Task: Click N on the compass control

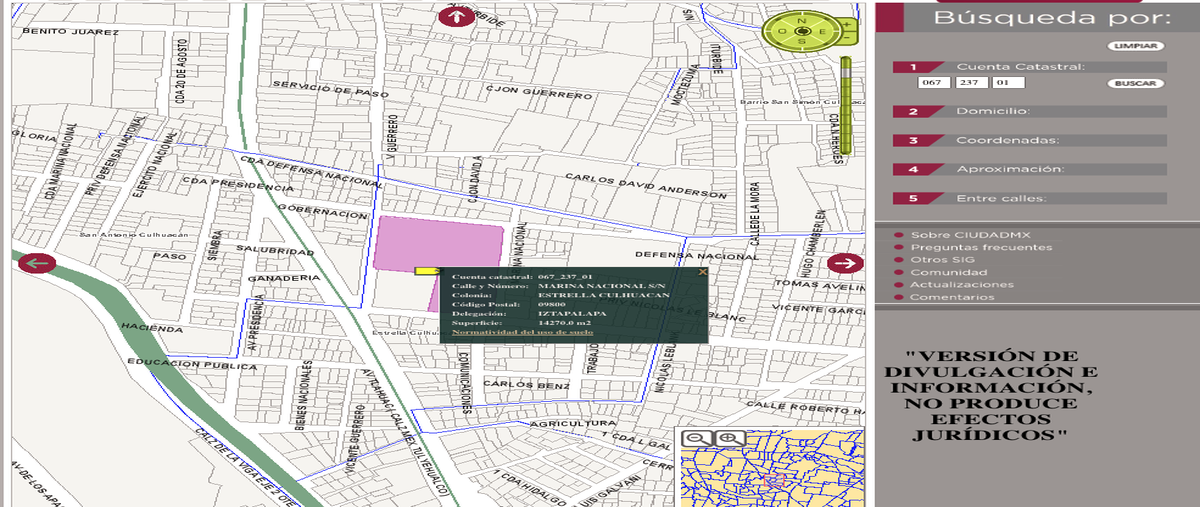Action: coord(801,21)
